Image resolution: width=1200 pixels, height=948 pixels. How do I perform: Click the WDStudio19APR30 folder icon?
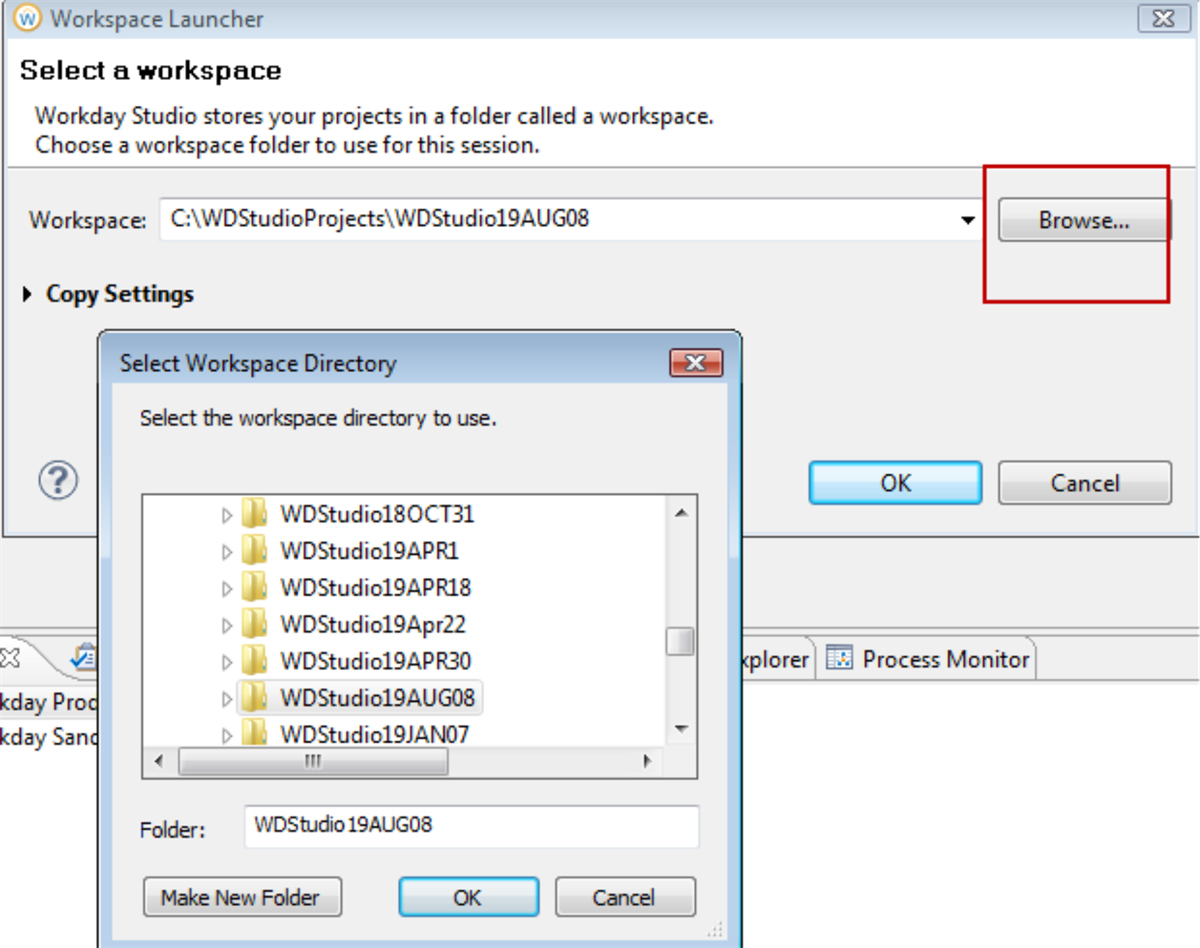tap(255, 660)
